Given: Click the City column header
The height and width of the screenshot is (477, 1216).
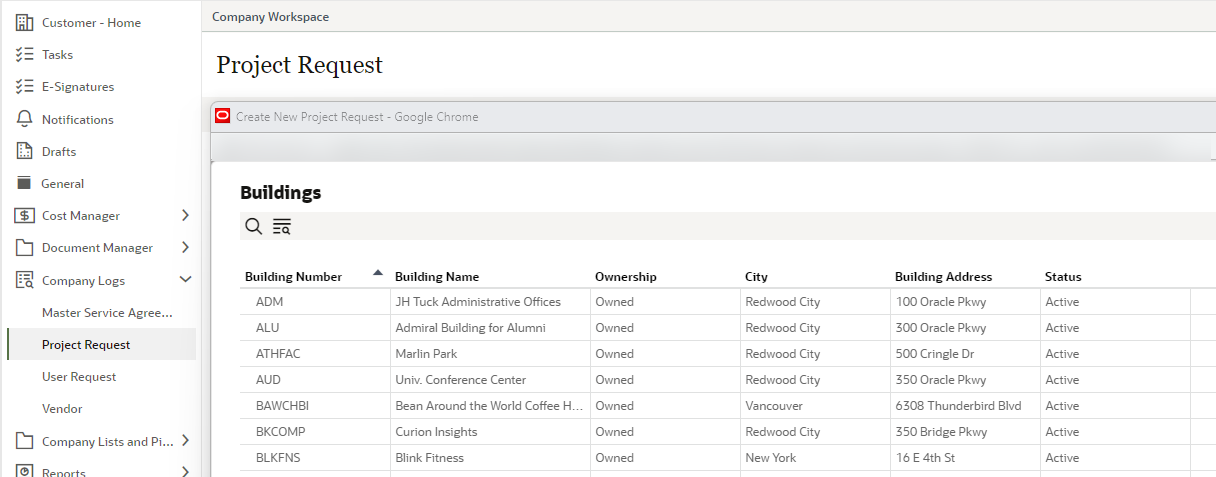Looking at the screenshot, I should click(756, 276).
